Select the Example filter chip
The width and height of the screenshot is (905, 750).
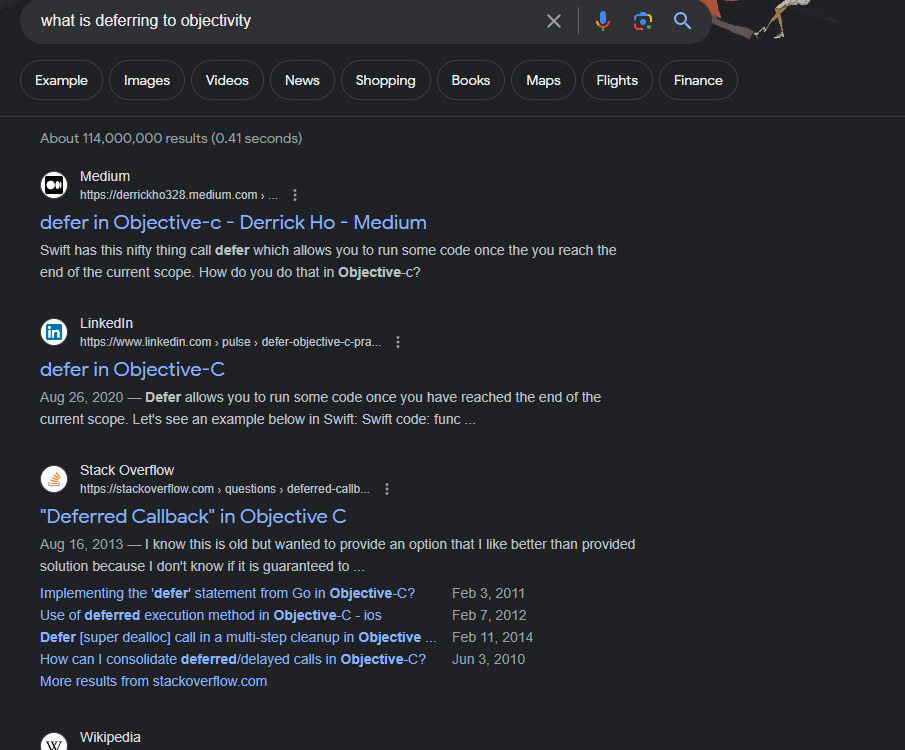coord(61,80)
